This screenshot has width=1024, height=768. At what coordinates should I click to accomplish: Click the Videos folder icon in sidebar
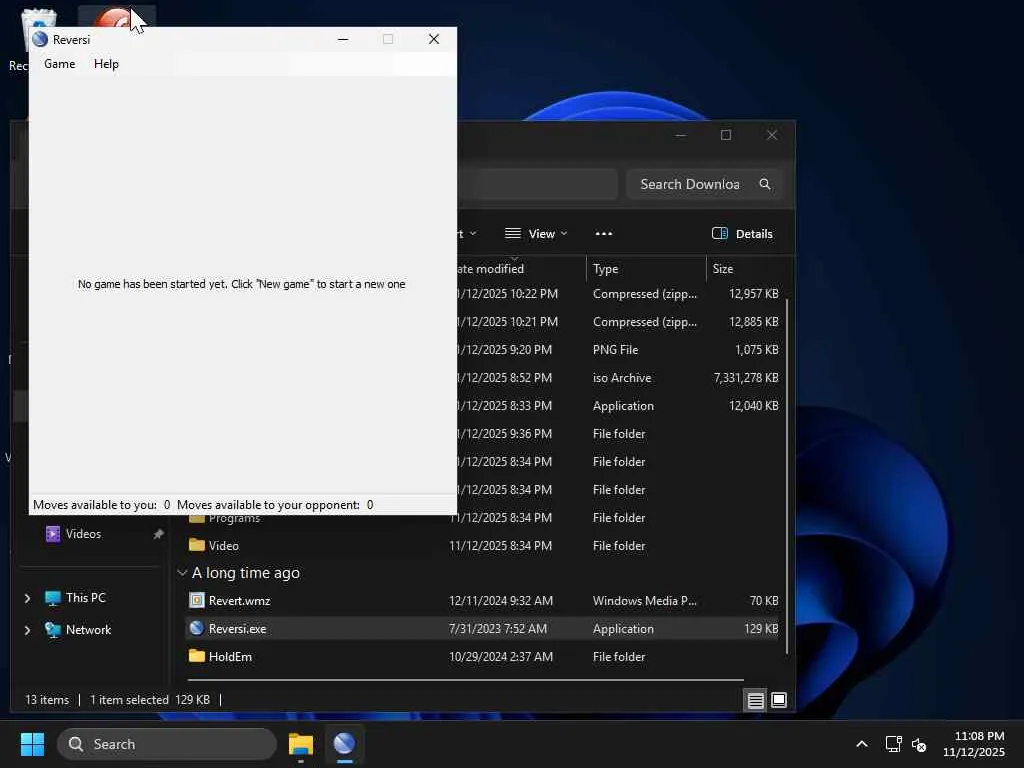click(53, 534)
